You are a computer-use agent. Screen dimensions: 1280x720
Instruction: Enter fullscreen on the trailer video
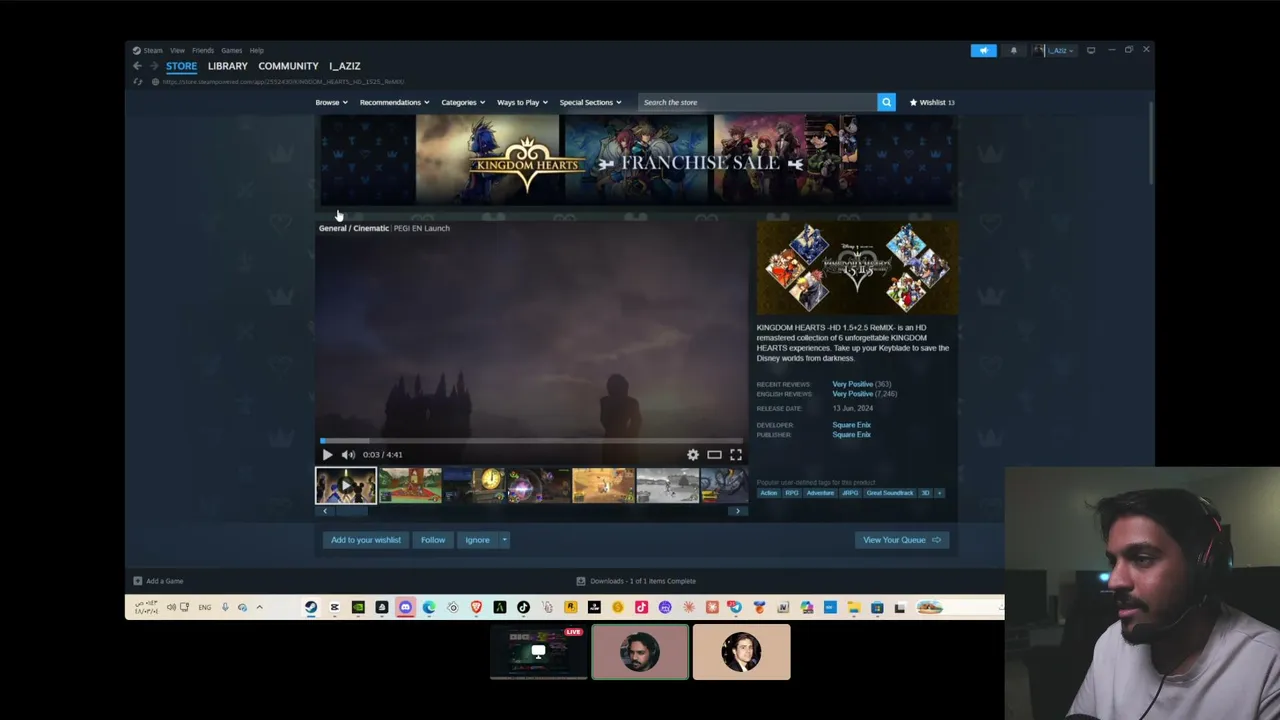pyautogui.click(x=736, y=454)
